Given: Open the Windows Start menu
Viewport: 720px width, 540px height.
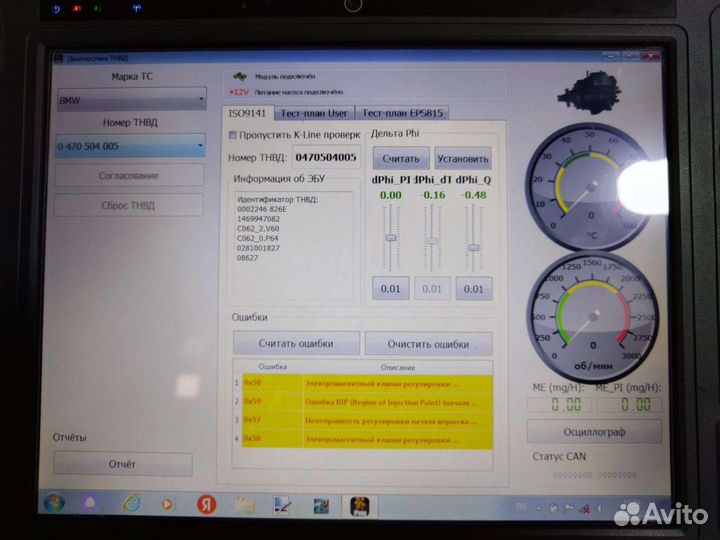Looking at the screenshot, I should coord(54,503).
